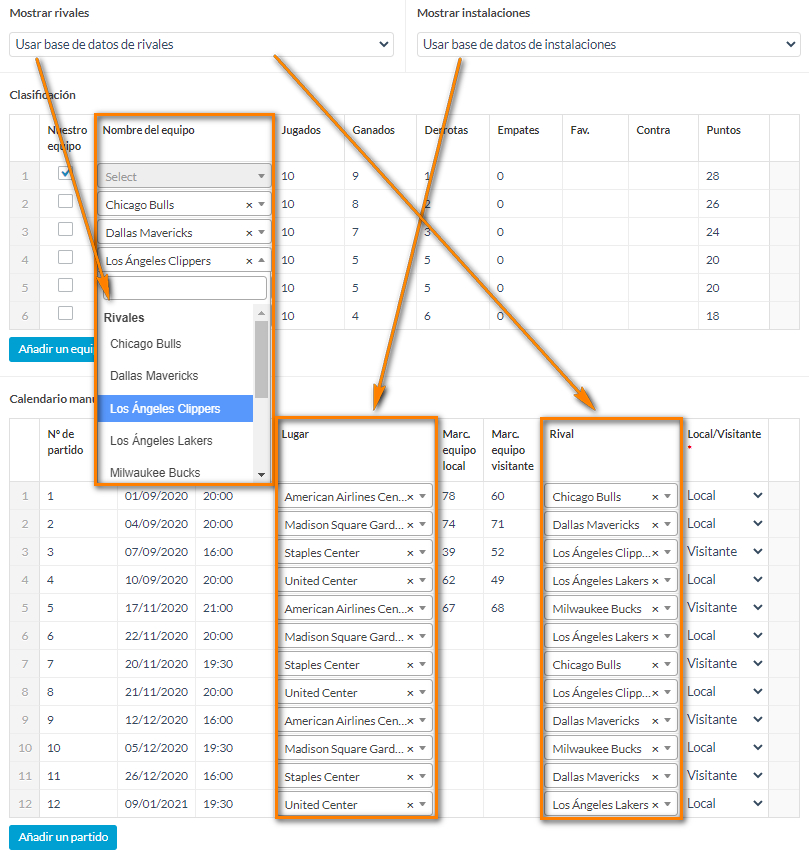Expand the Dallas Mavericks team name combo arrow in row 3
The height and width of the screenshot is (857, 809).
tap(261, 232)
